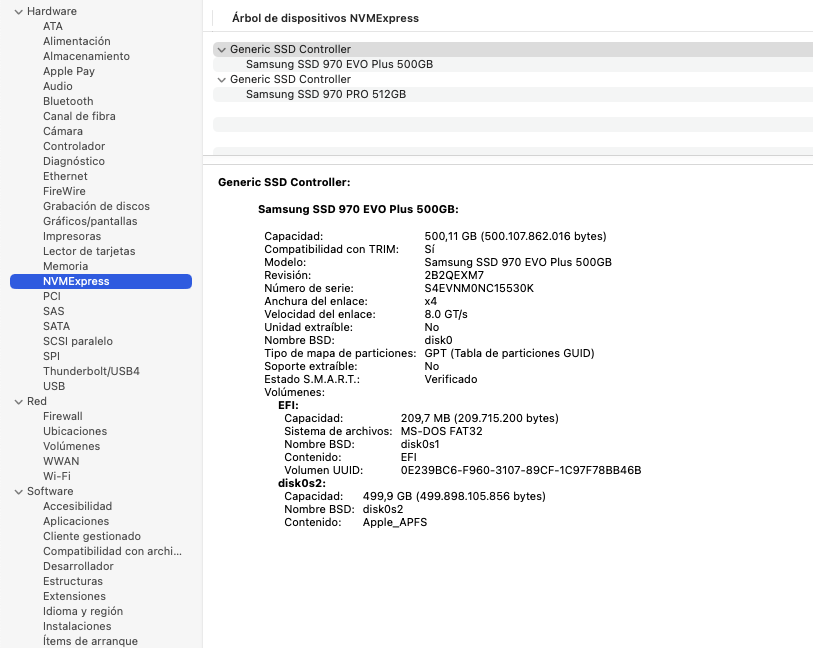Select Estructuras in sidebar
This screenshot has height=648, width=813.
pyautogui.click(x=73, y=583)
